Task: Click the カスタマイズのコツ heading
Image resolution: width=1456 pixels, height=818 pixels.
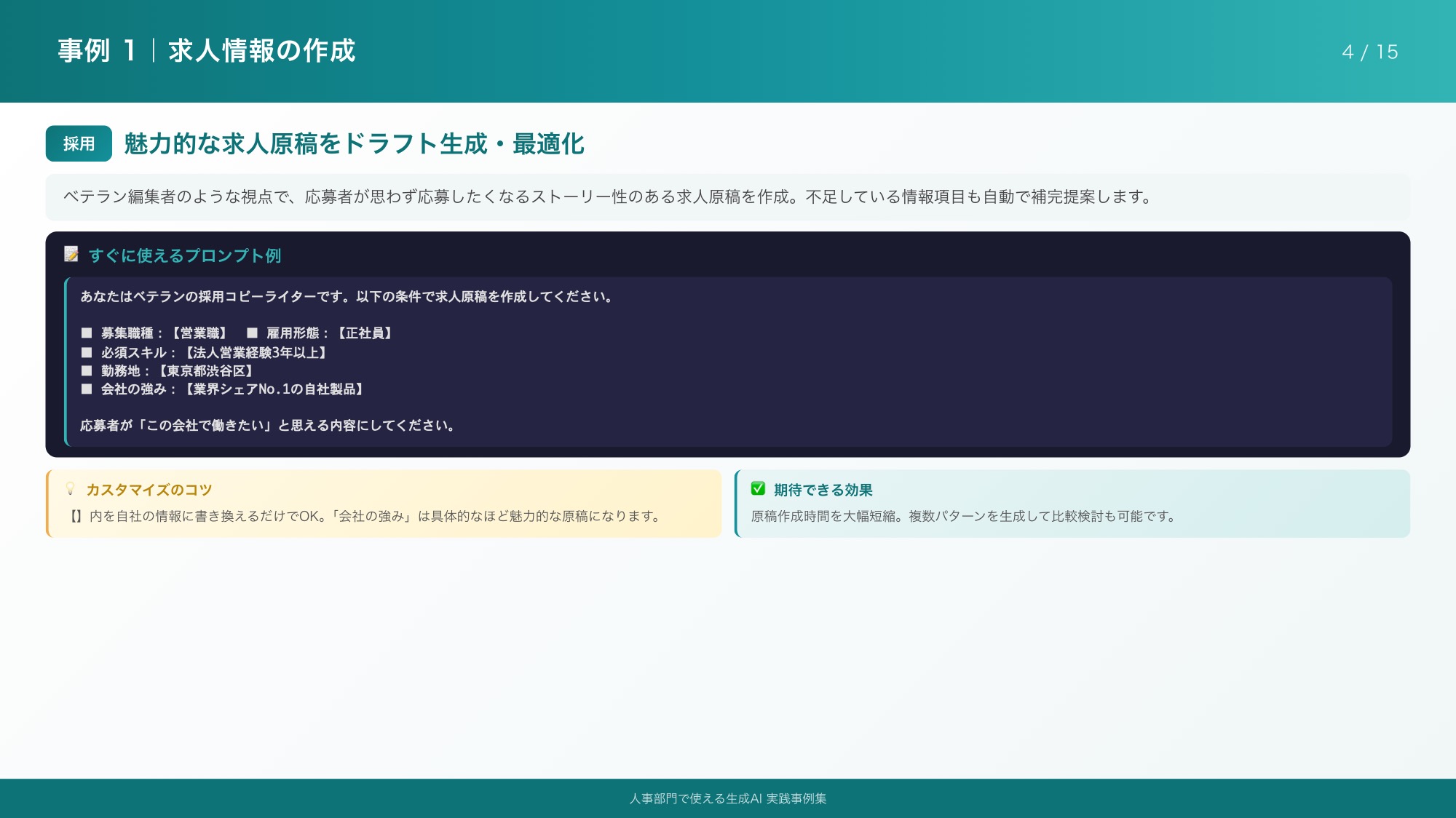Action: click(x=149, y=490)
